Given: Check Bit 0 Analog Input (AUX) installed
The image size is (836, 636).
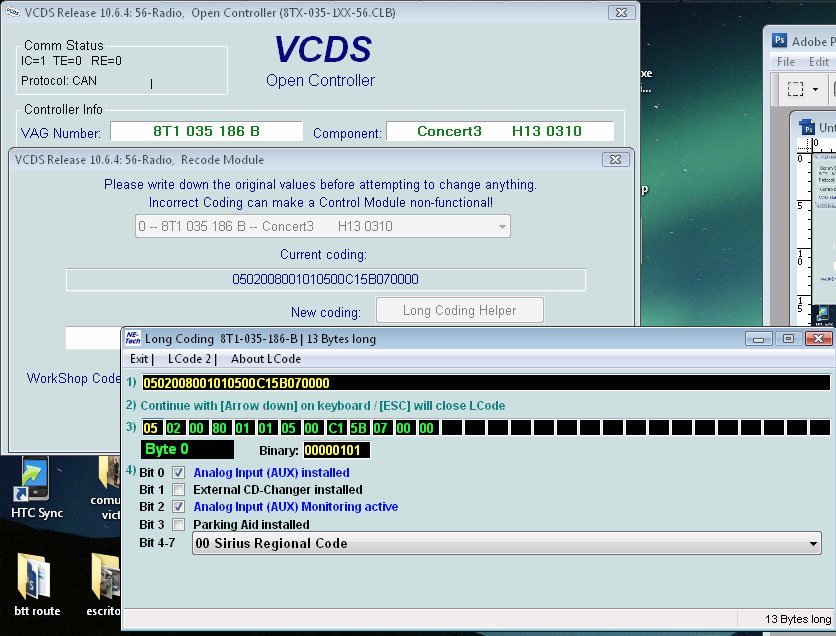Looking at the screenshot, I should coord(179,472).
